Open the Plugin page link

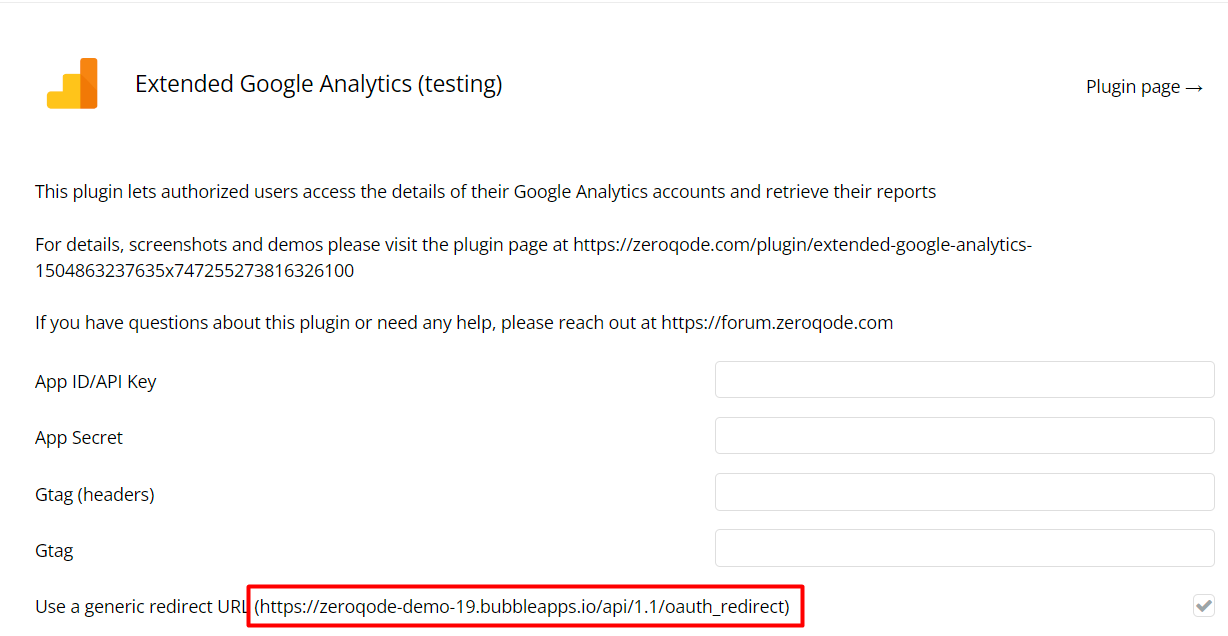click(1132, 87)
